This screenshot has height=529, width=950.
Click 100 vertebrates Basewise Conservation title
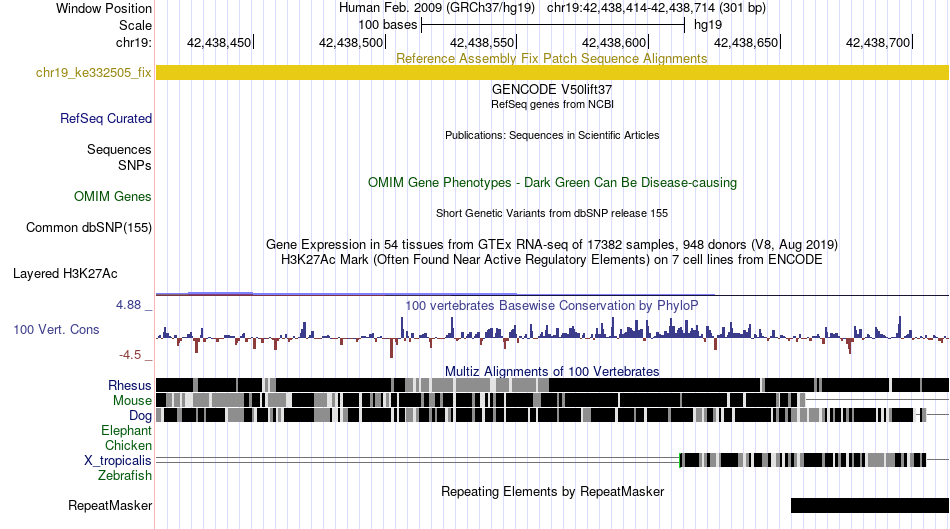click(551, 305)
